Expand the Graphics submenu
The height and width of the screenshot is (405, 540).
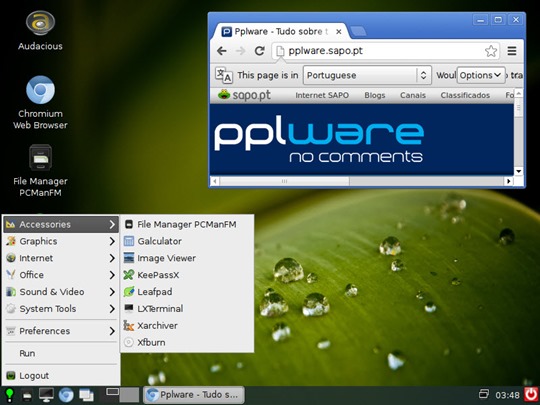click(61, 241)
